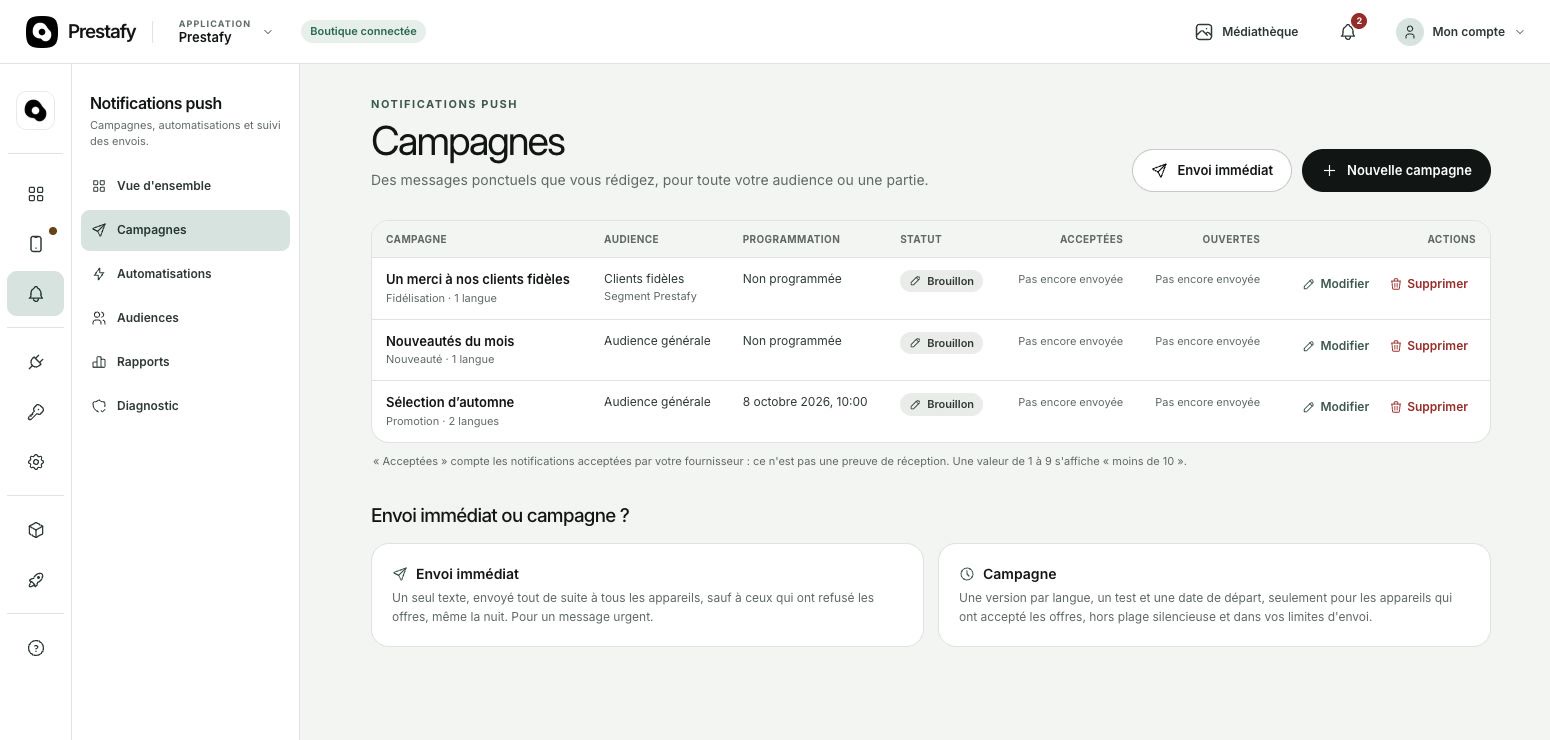Viewport: 1550px width, 740px height.
Task: Open the mobile phone icon in the rail
Action: pyautogui.click(x=36, y=244)
